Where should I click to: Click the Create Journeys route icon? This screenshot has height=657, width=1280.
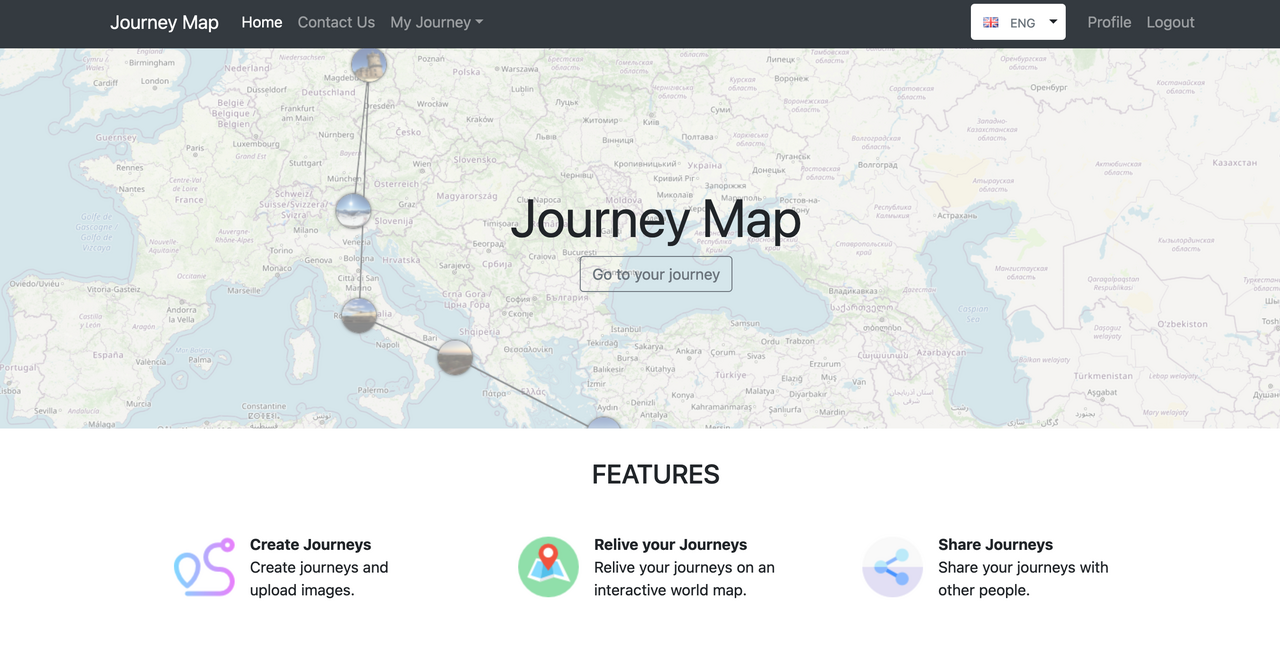(x=204, y=567)
